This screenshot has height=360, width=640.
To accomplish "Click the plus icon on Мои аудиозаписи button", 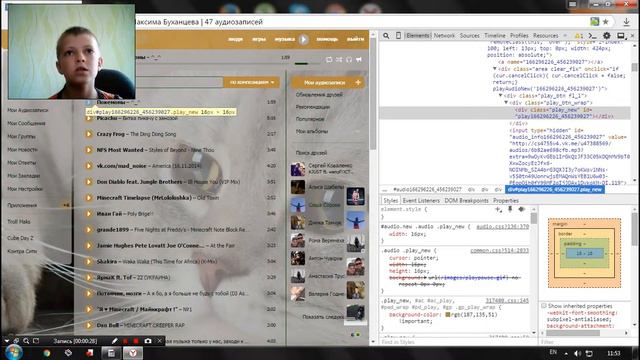I will tap(358, 82).
